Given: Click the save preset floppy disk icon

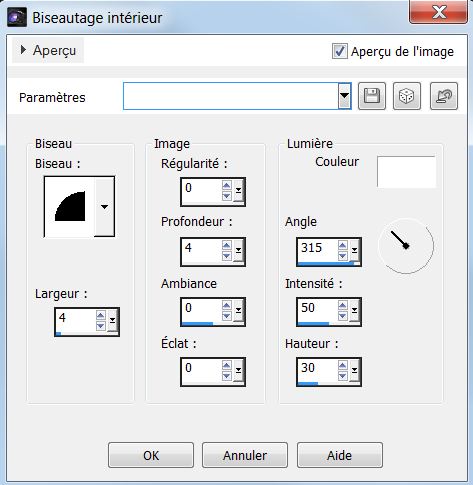Looking at the screenshot, I should (x=372, y=96).
